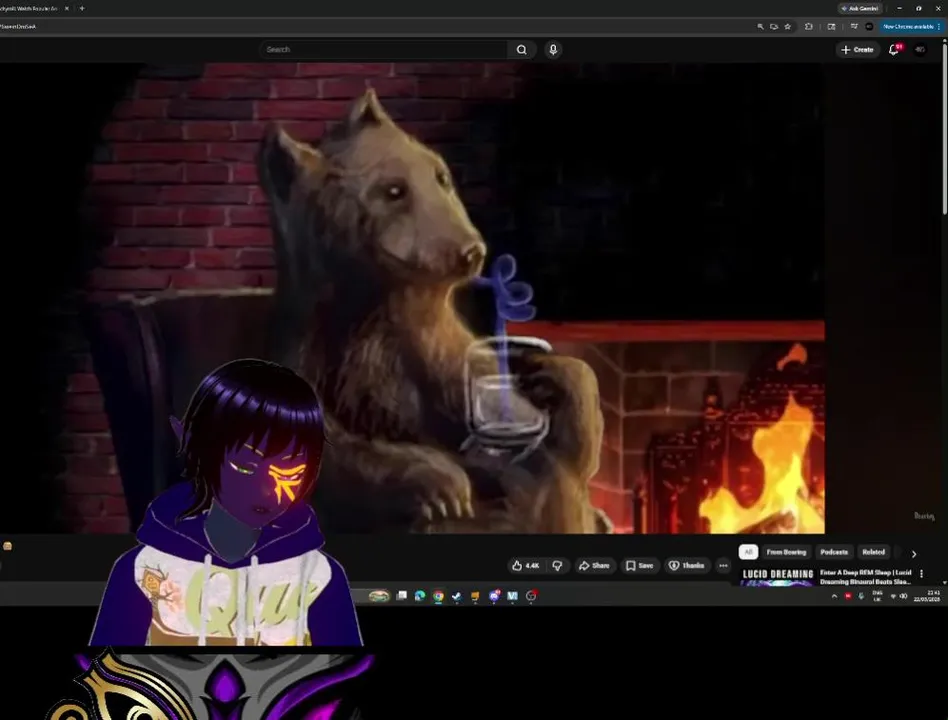Open Google Chrome from taskbar
Screen dimensions: 948x720
pyautogui.click(x=438, y=596)
